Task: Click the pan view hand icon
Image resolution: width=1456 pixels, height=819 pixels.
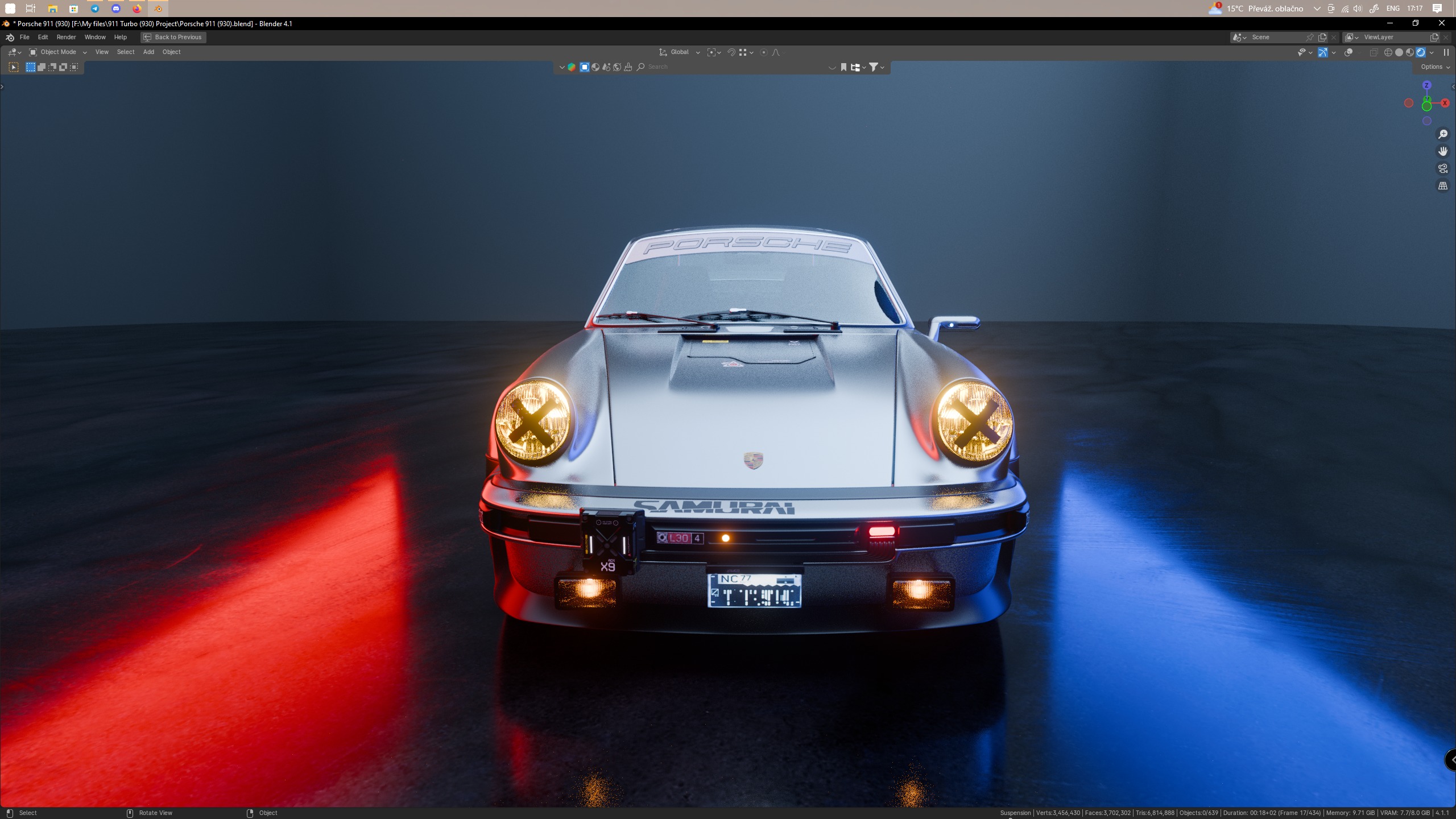Action: (x=1443, y=151)
